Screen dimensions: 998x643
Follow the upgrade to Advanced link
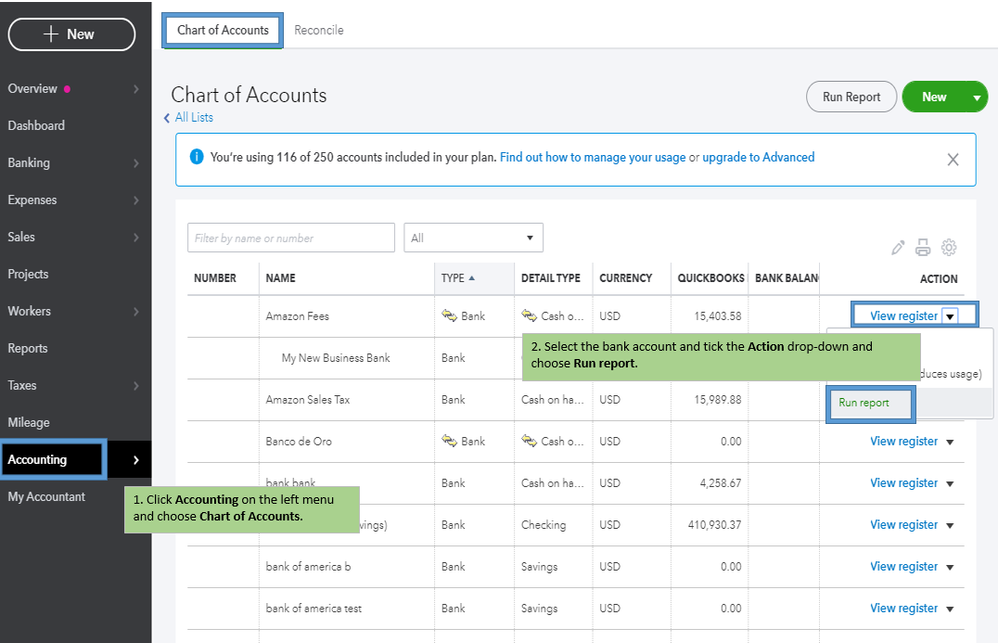[x=758, y=157]
